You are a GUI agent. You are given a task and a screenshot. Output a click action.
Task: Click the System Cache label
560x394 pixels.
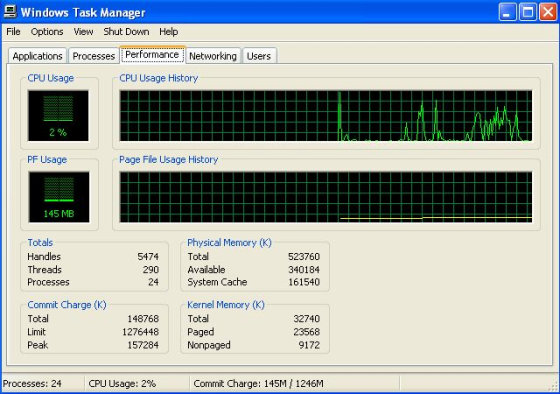217,282
